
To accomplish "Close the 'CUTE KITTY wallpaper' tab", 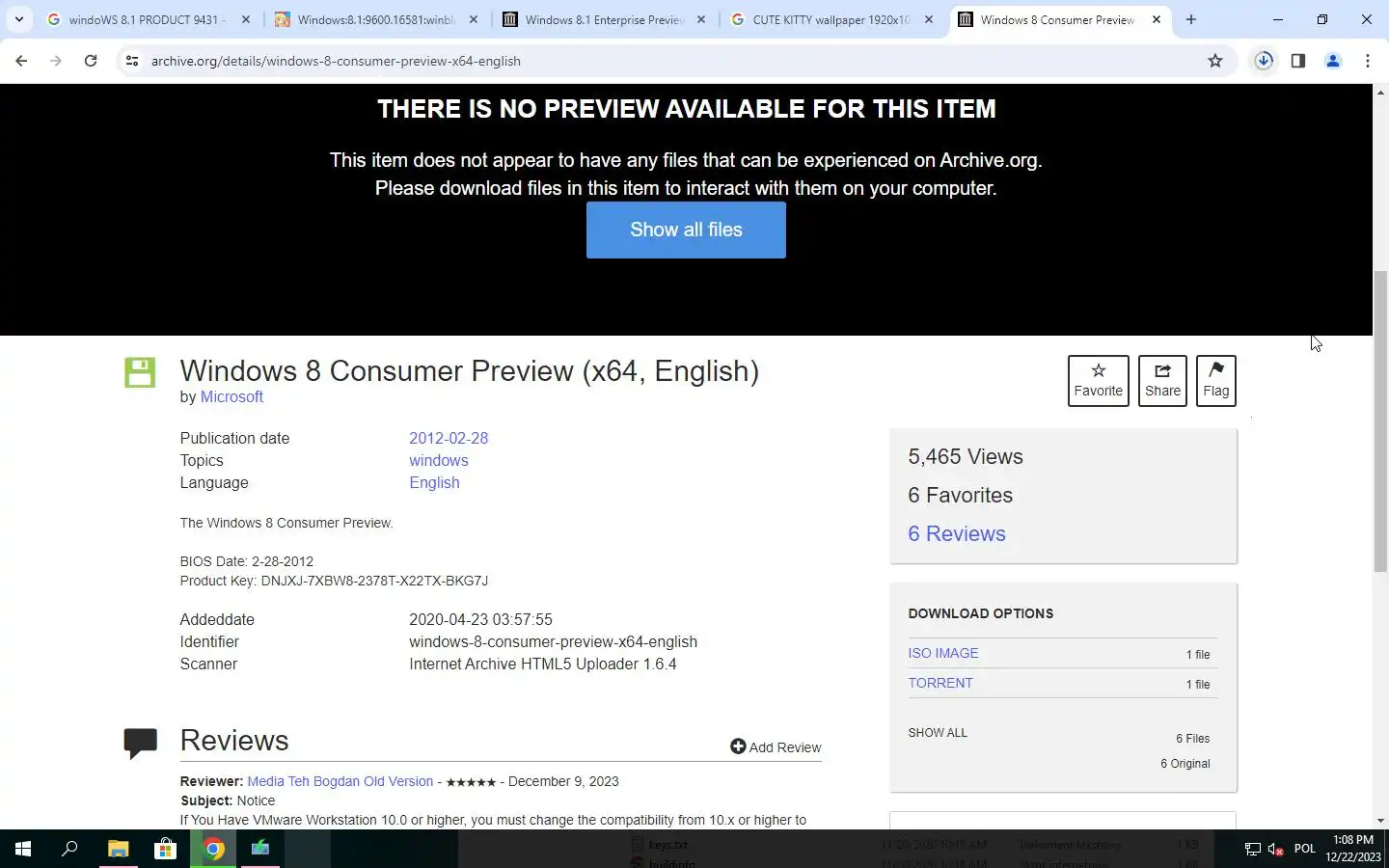I will coord(929,19).
